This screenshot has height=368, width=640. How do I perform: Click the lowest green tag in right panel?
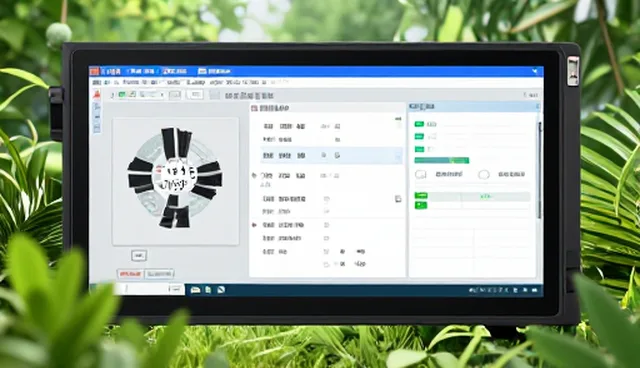(421, 205)
